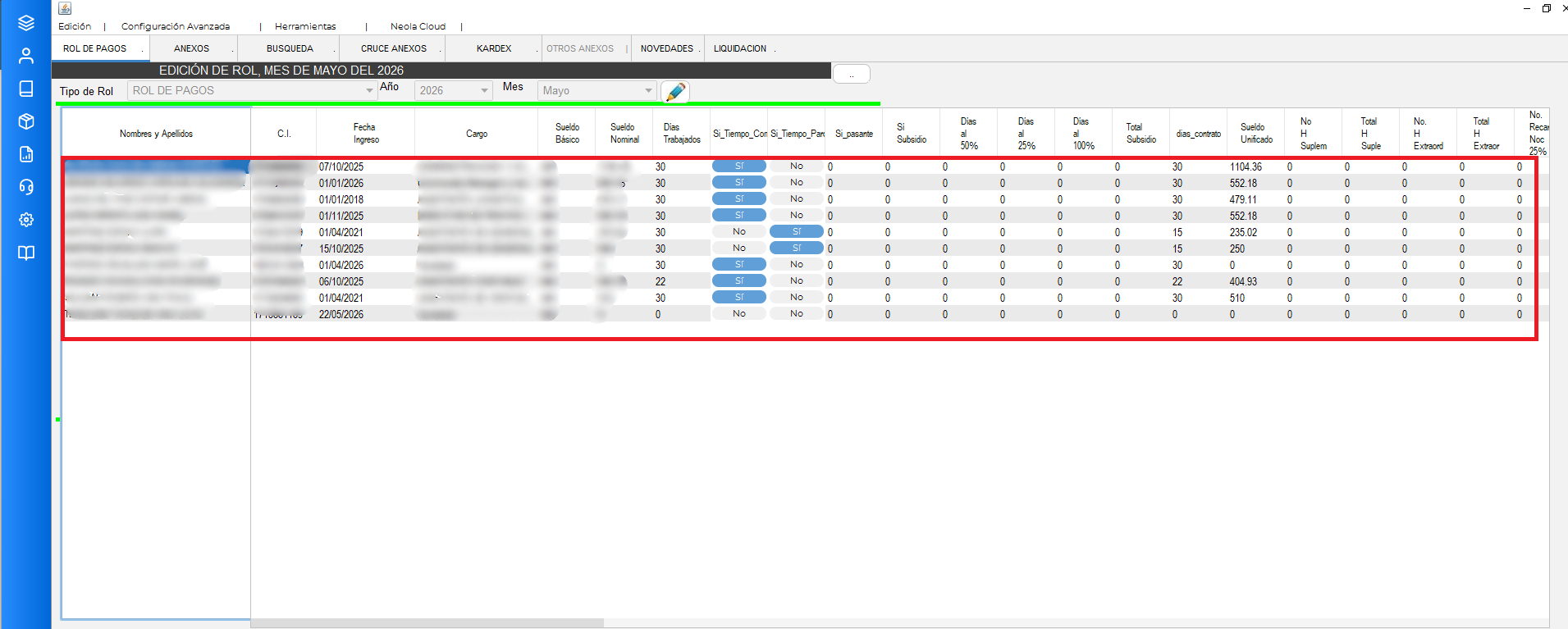Toggle Si_Tiempo_Completo switch in first row
The image size is (1568, 629).
click(x=739, y=166)
